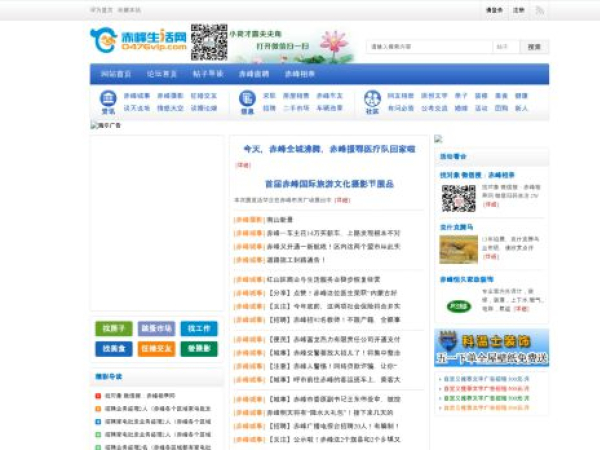The width and height of the screenshot is (600, 450).
Task: Open the headline 今天，赤峰全城沸腾 article
Action: pyautogui.click(x=329, y=149)
